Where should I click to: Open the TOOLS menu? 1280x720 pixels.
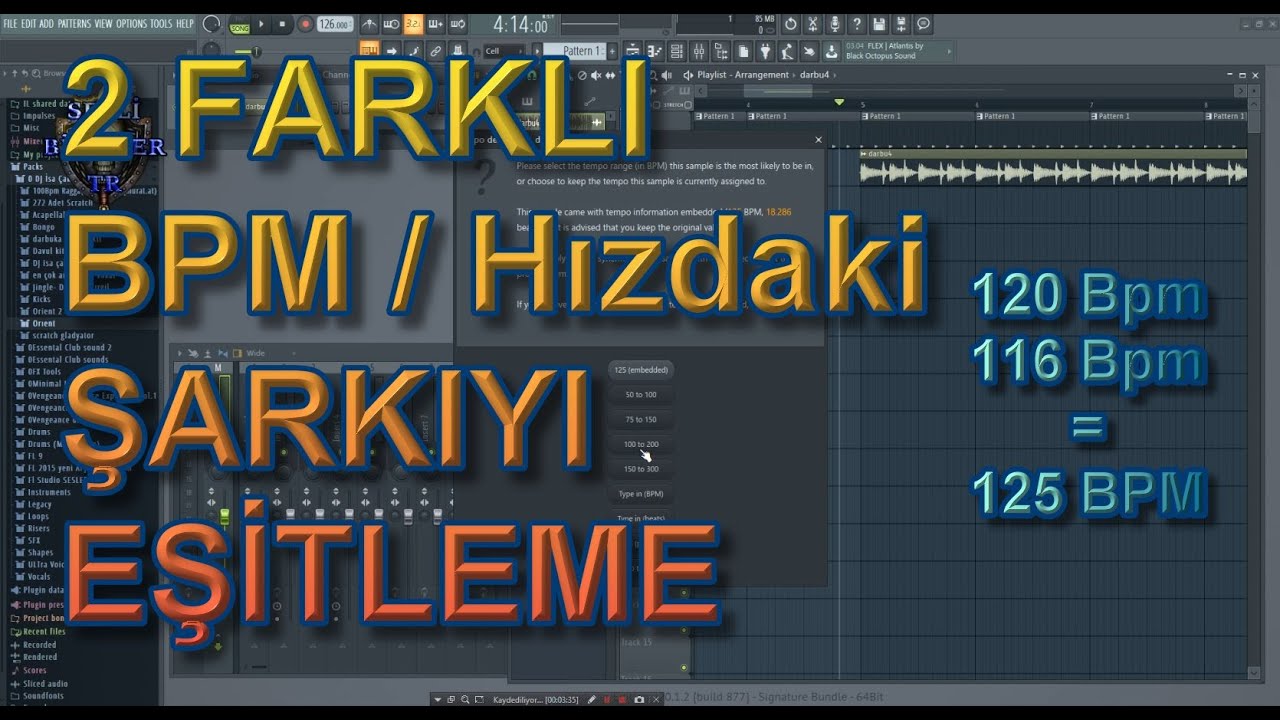coord(161,23)
